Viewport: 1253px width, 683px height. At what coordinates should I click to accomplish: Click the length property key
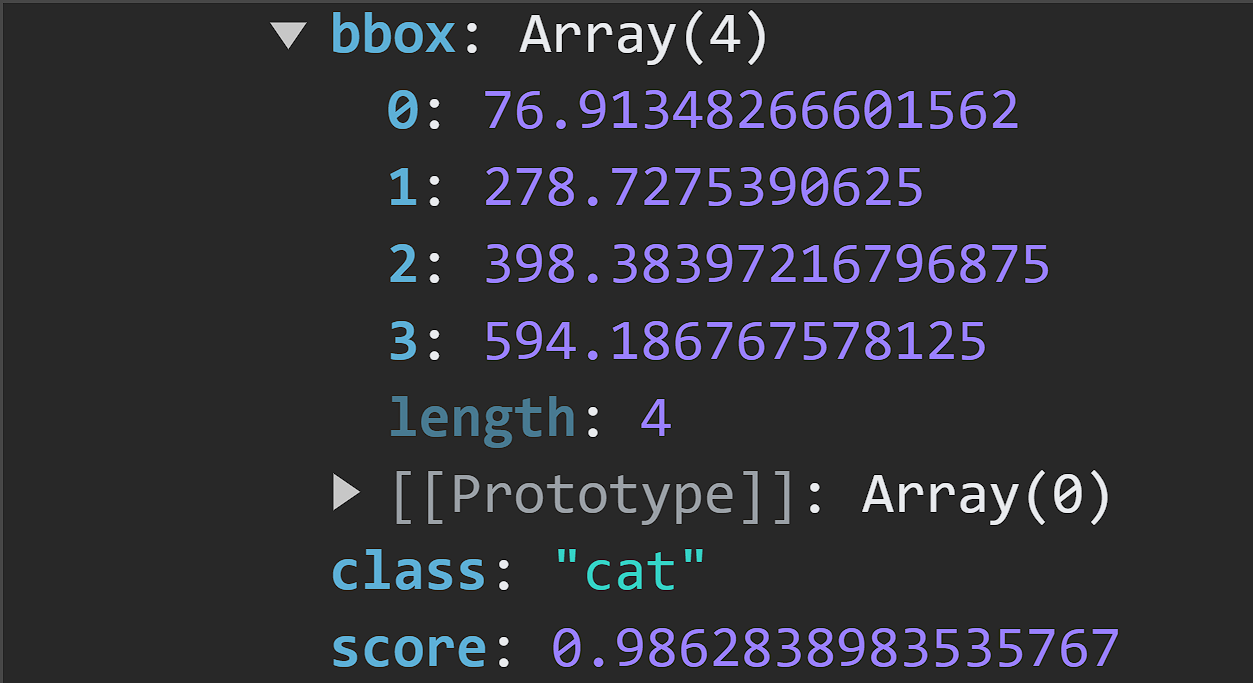[482, 419]
